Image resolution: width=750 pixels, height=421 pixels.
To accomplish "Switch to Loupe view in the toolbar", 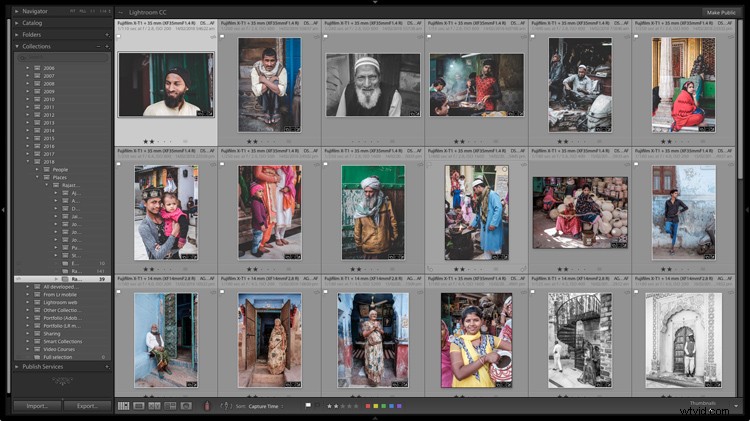I will tap(139, 406).
